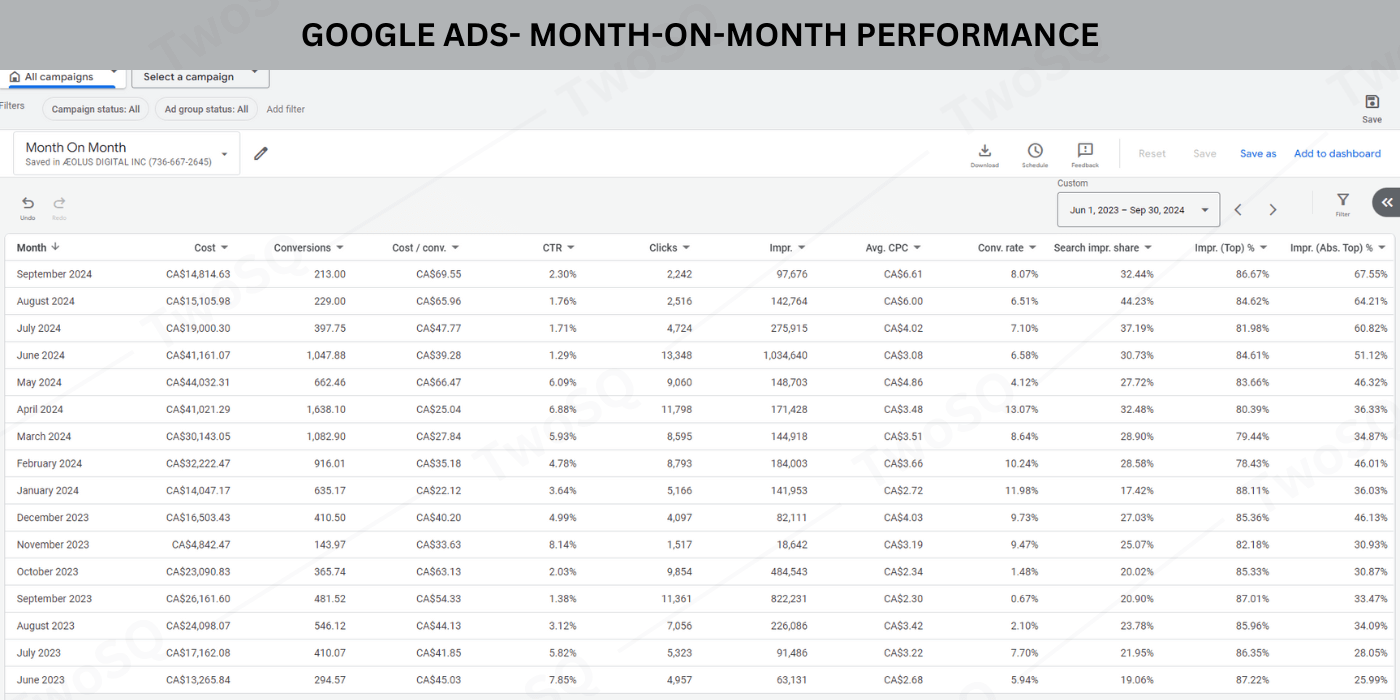Click the Campaign status: All filter chip
1400x700 pixels.
point(96,109)
